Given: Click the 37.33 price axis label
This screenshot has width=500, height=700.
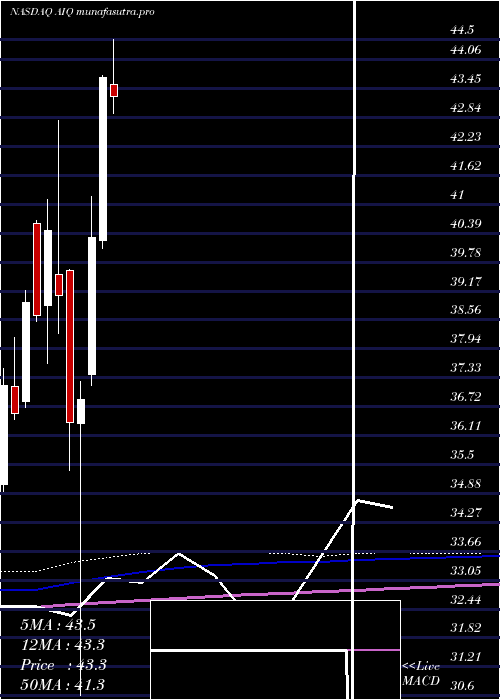Looking at the screenshot, I should (466, 367).
